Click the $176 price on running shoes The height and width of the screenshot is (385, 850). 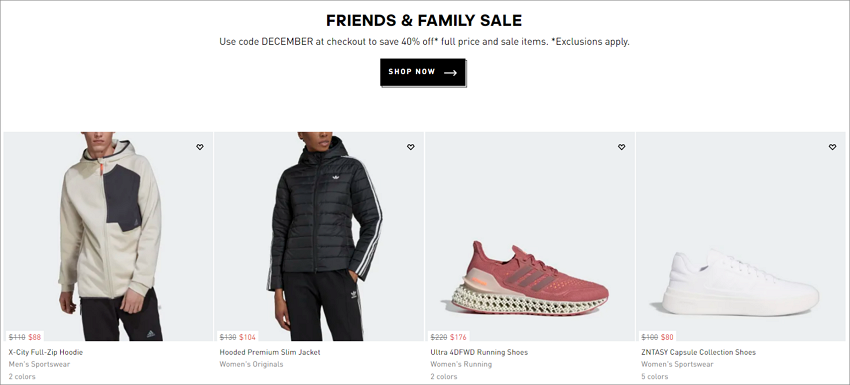pos(458,337)
